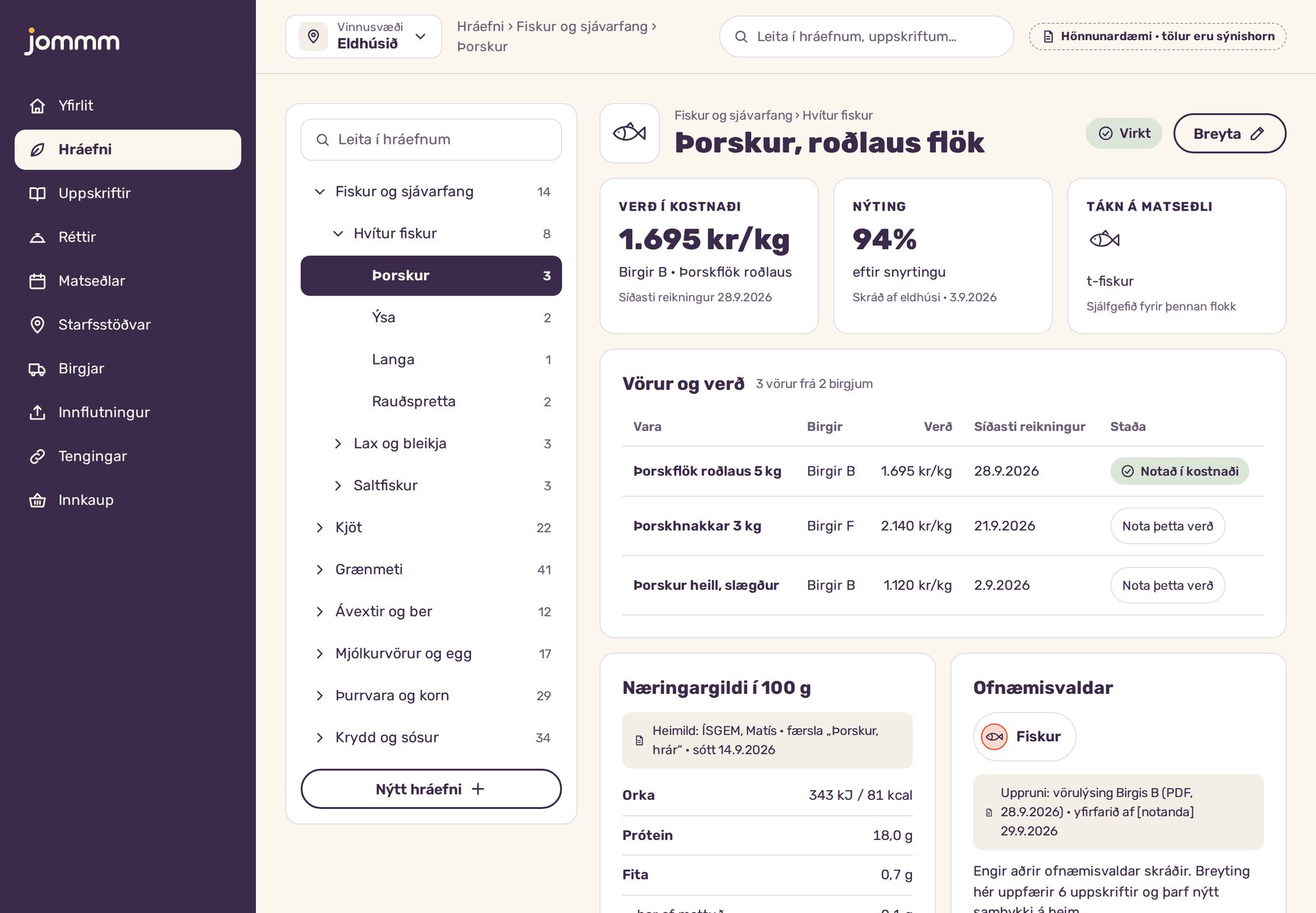Click Nýtt hráefni button

[431, 789]
